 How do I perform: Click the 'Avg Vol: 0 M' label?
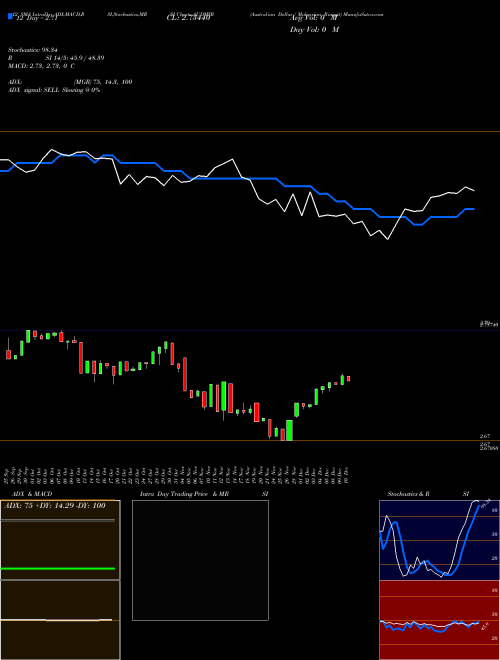point(314,19)
